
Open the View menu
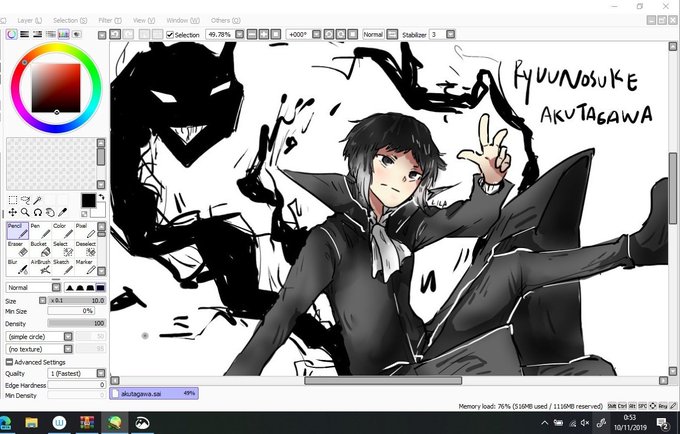(x=144, y=20)
